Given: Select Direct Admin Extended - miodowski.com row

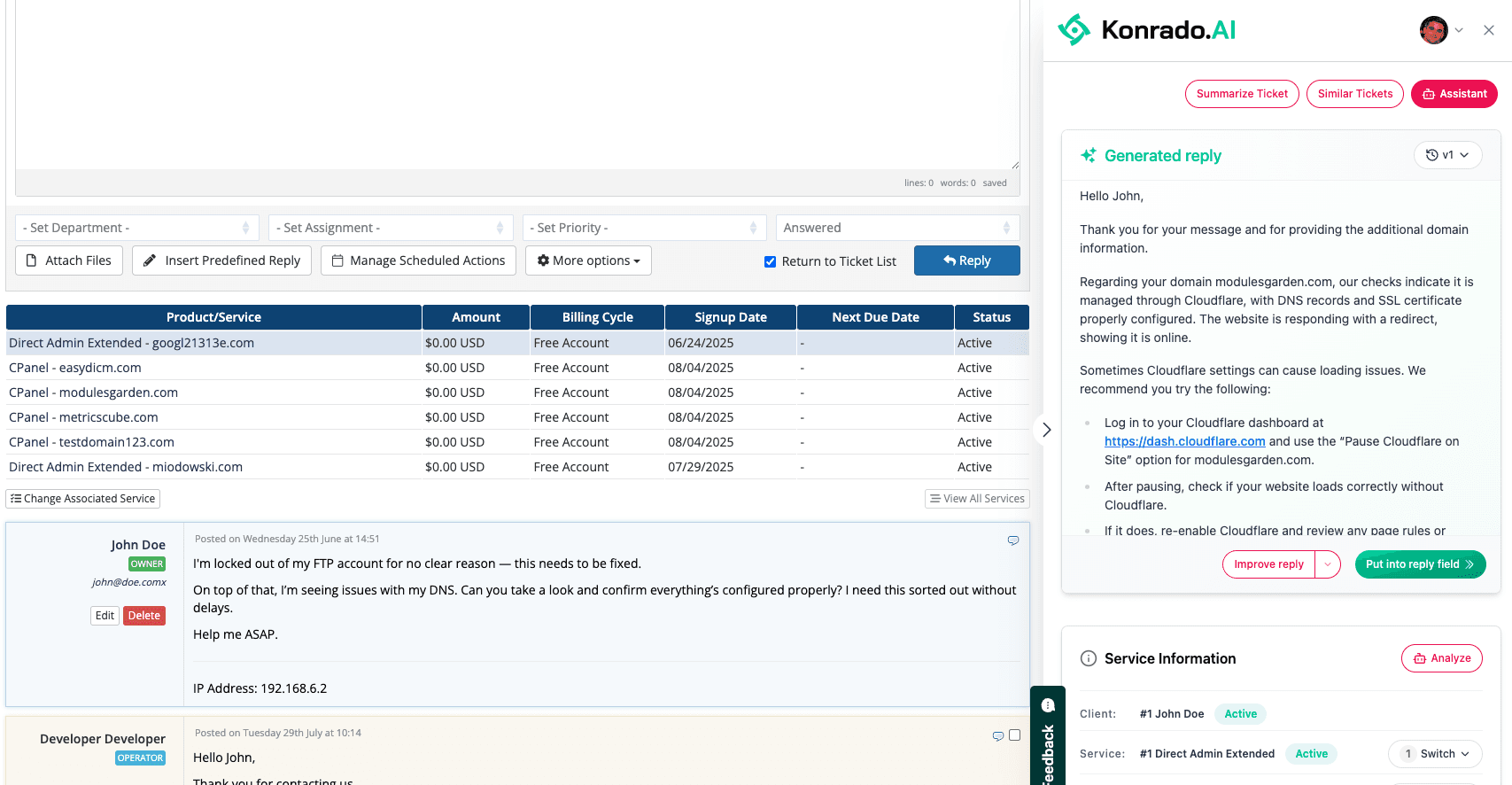Looking at the screenshot, I should pyautogui.click(x=517, y=467).
